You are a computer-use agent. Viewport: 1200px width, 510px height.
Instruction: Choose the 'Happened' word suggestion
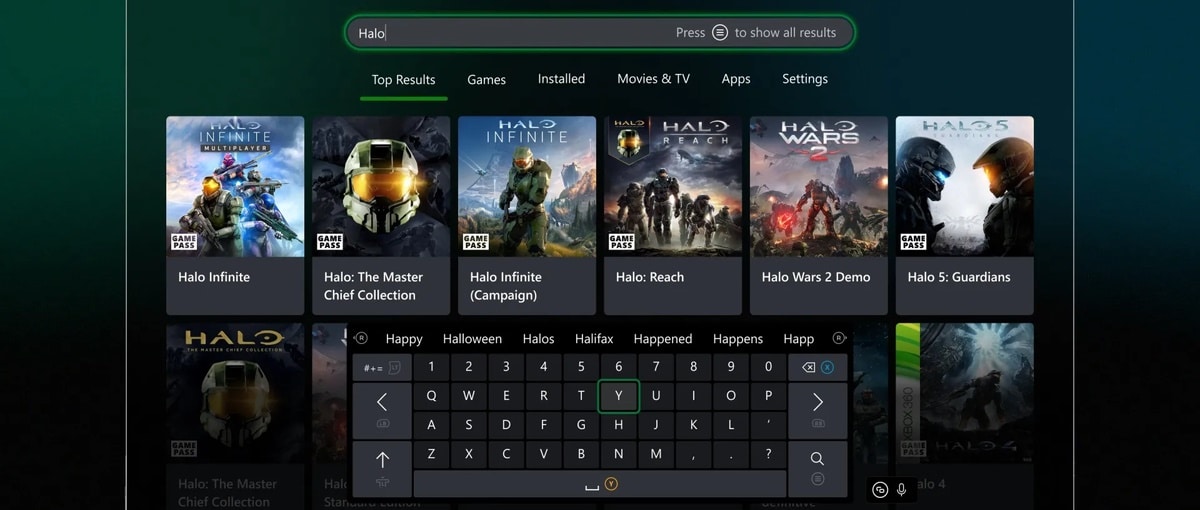coord(662,339)
